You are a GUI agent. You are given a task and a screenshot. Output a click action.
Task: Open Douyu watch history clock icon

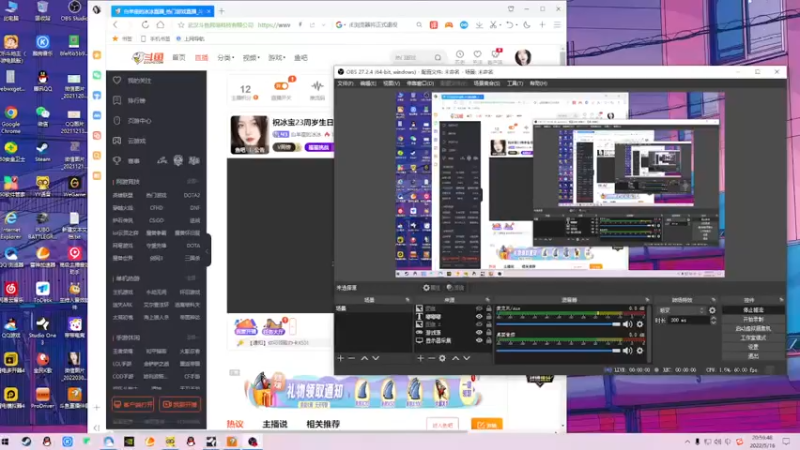pyautogui.click(x=460, y=56)
